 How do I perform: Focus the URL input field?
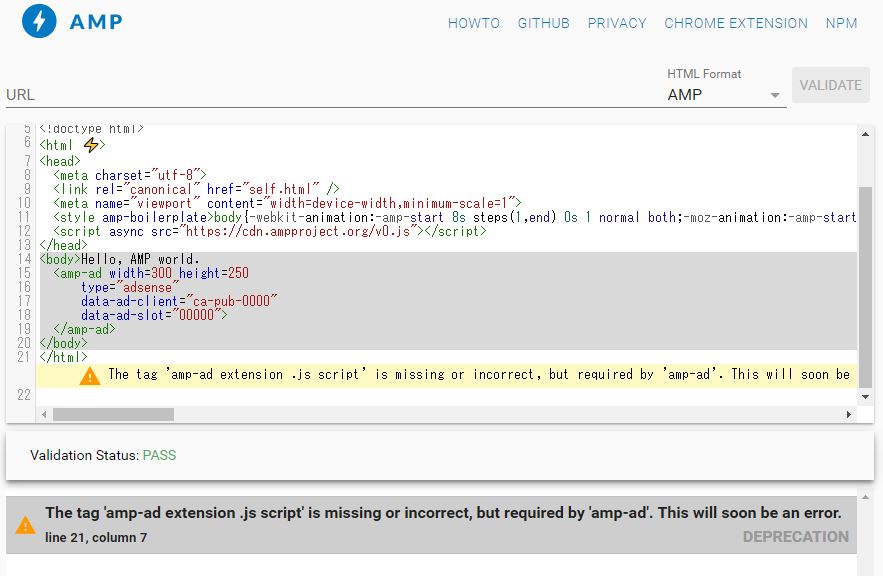(330, 95)
